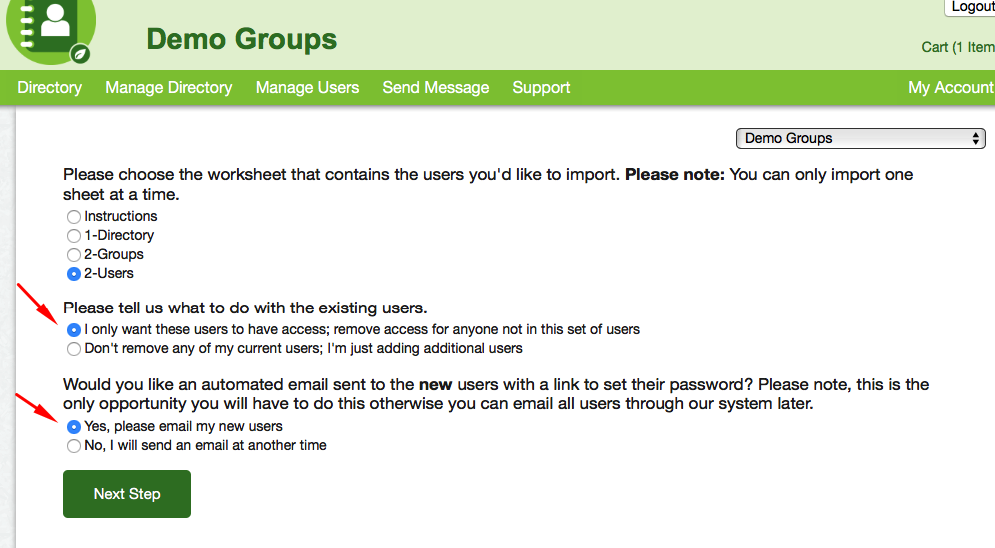
Task: Select the 2-Users worksheet radio button
Action: [74, 274]
